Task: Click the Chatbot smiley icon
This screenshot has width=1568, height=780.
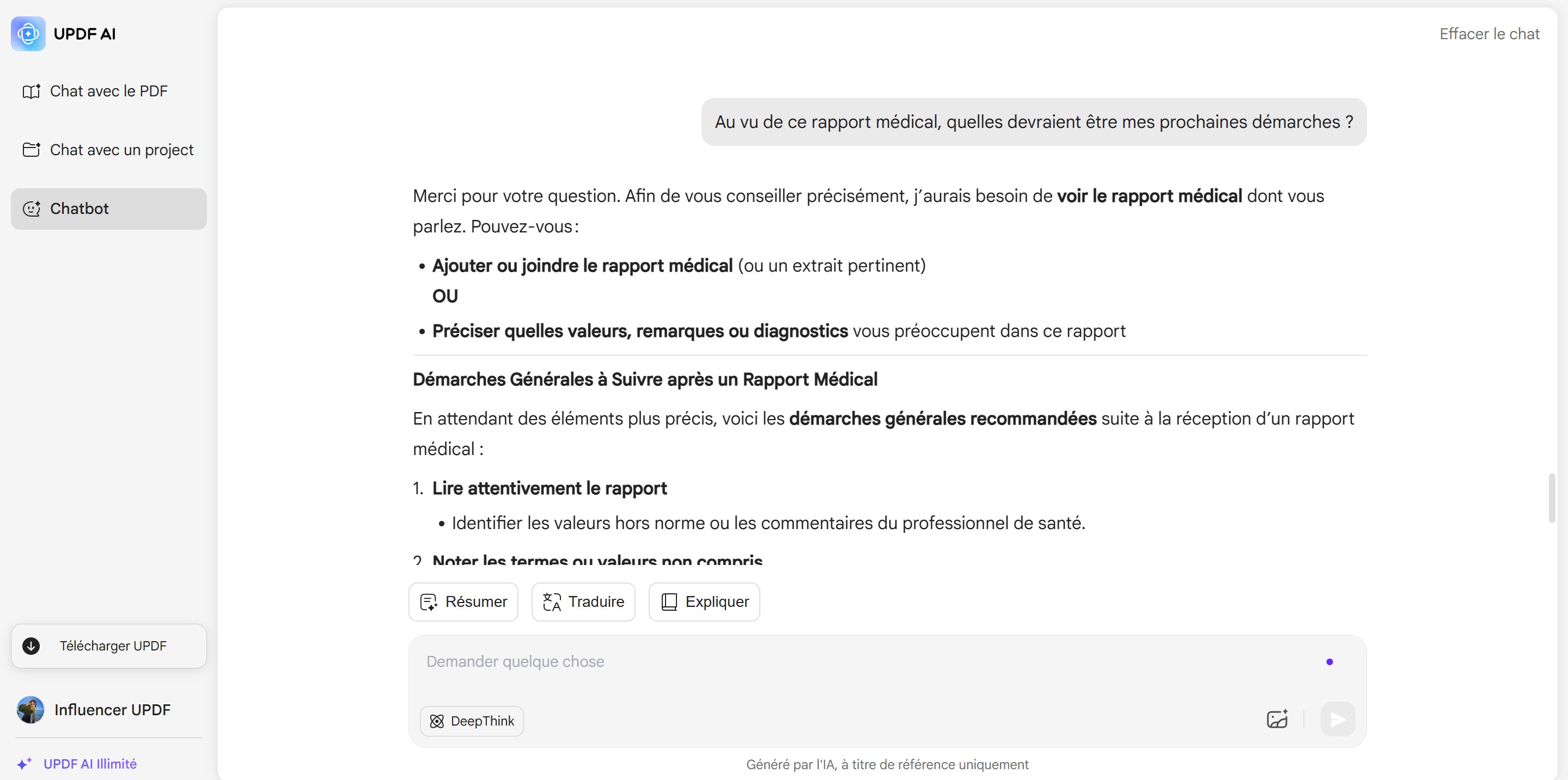Action: [32, 208]
